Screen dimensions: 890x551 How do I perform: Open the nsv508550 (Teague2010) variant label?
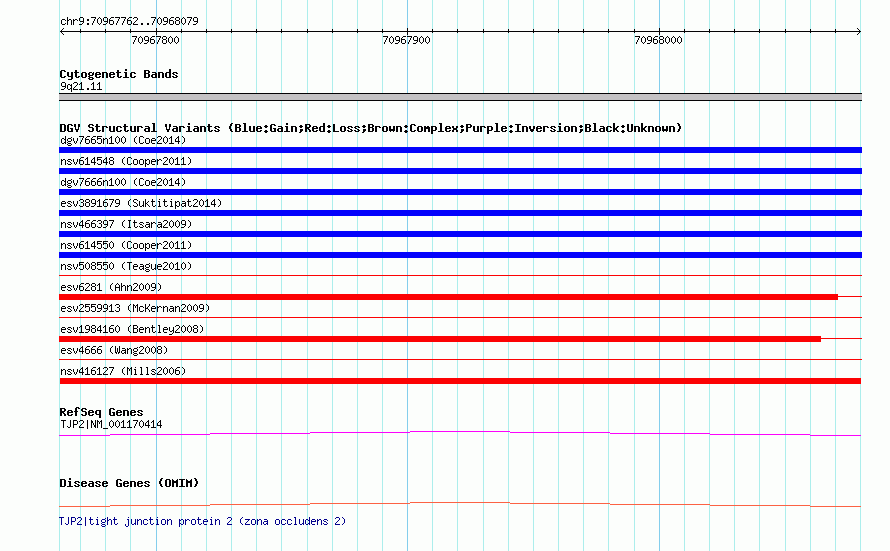click(x=126, y=266)
